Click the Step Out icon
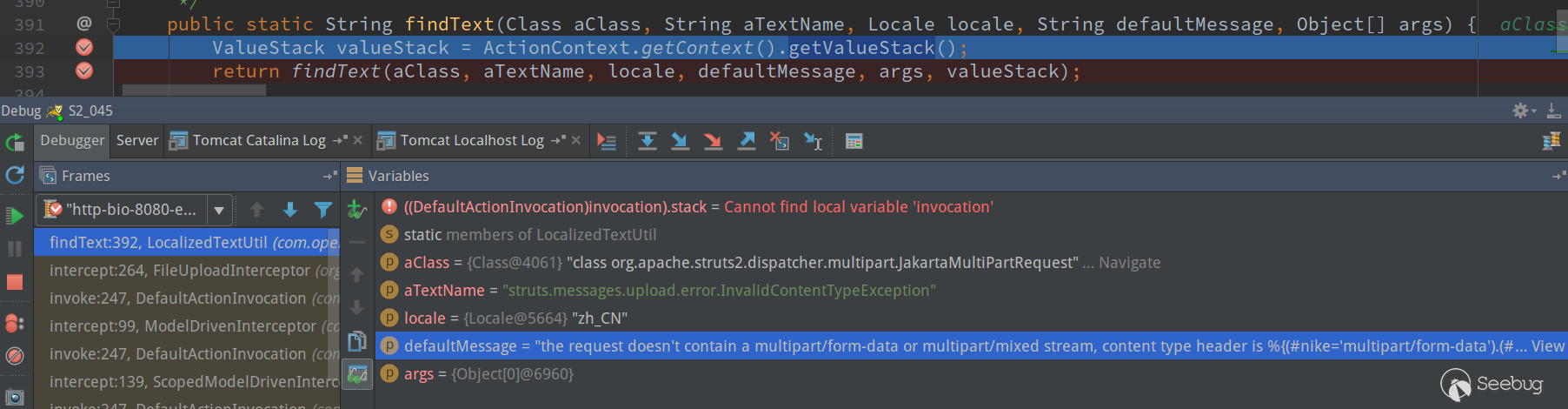1568x409 pixels. coord(747,141)
